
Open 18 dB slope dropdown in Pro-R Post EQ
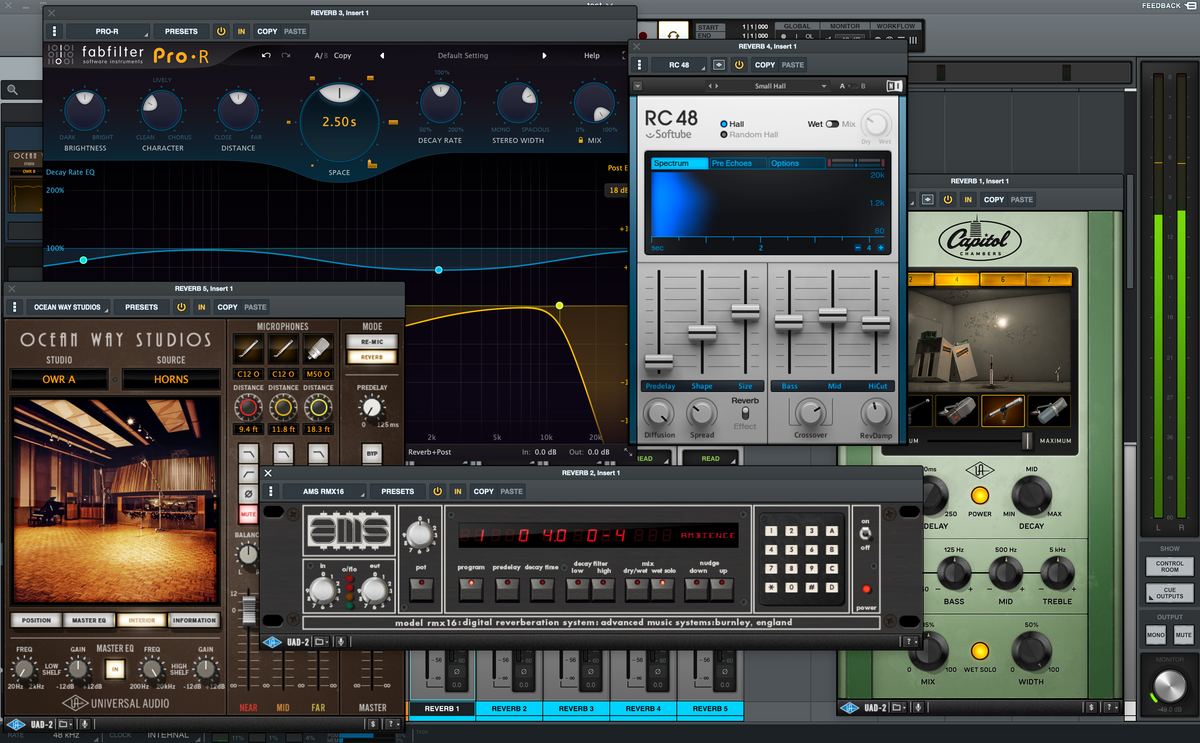pyautogui.click(x=617, y=190)
